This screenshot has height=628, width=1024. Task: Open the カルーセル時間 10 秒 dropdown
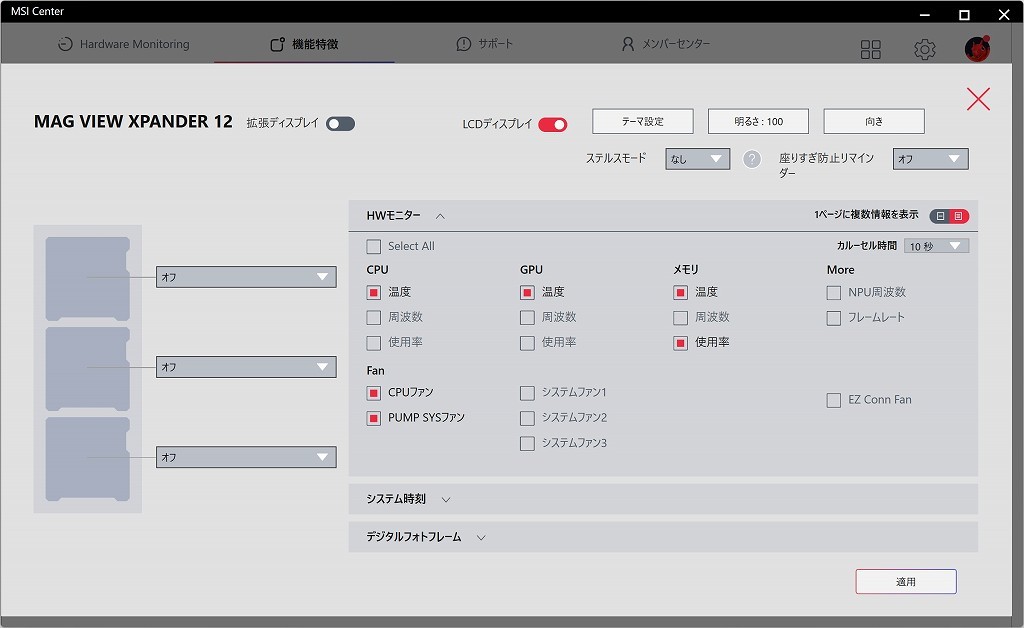936,246
